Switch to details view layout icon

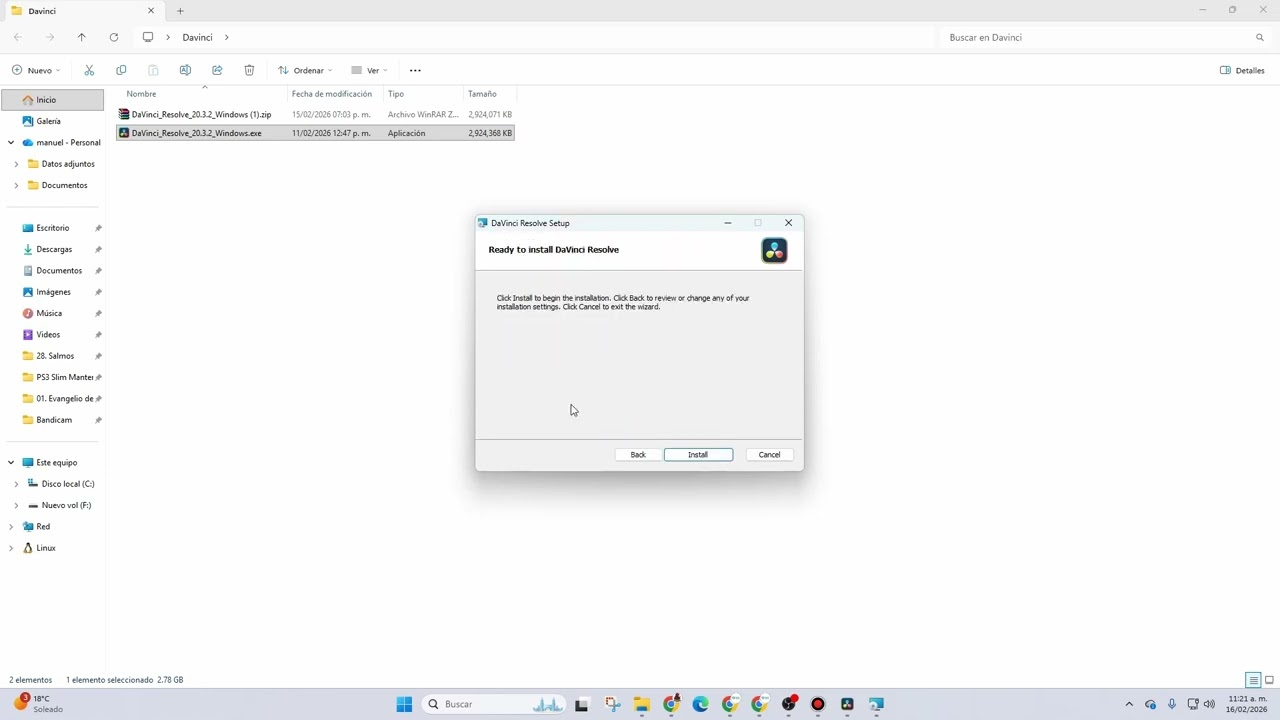(1253, 680)
